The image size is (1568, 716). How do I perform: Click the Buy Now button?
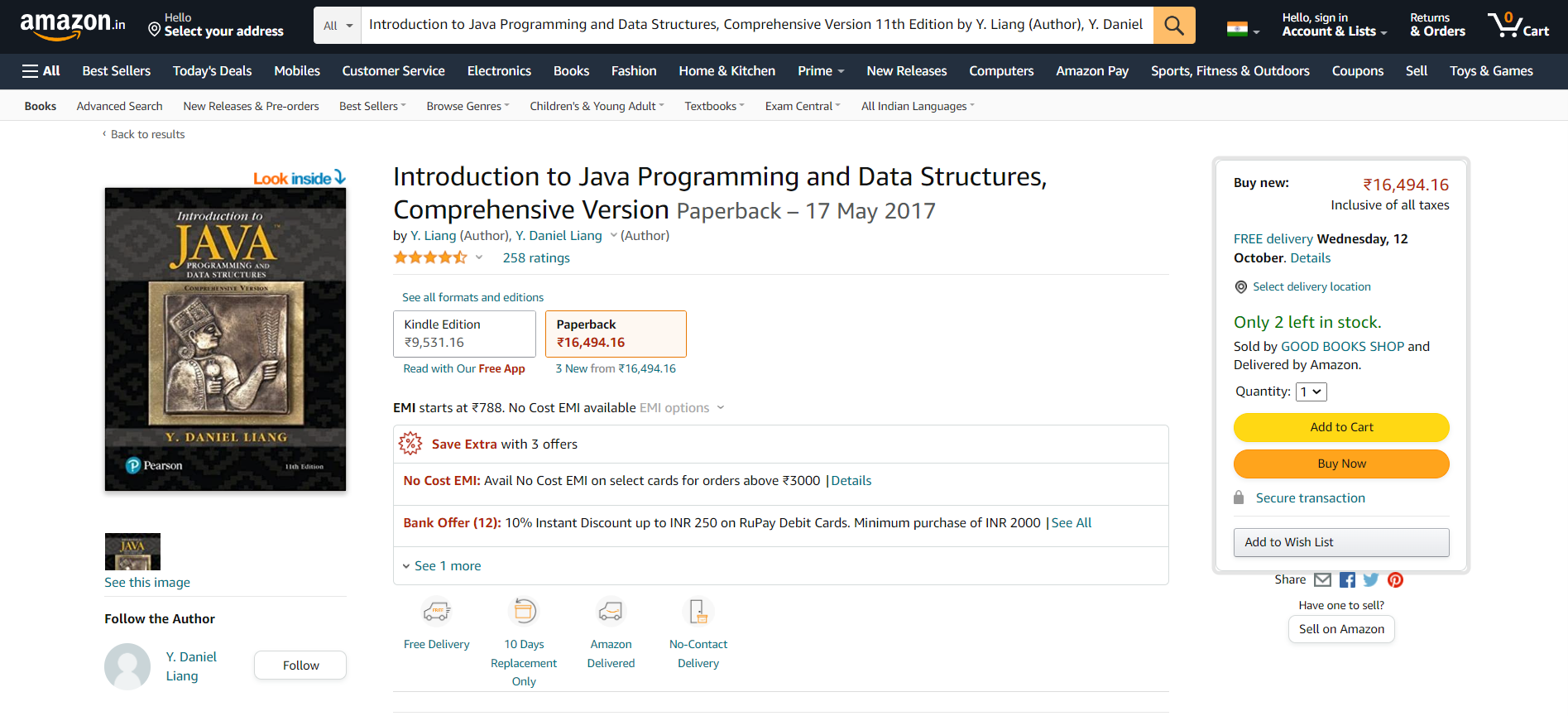[x=1341, y=464]
